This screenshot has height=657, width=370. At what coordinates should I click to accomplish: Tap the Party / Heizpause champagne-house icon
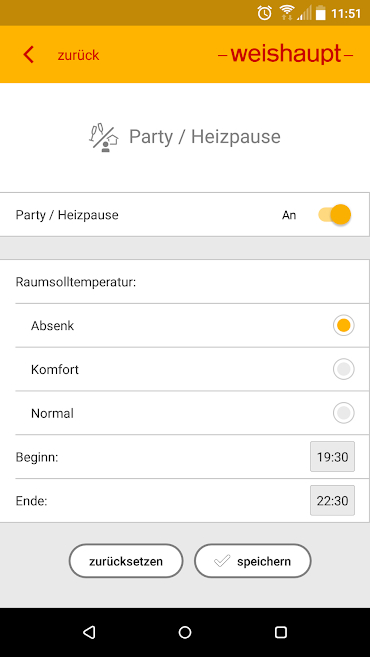point(104,137)
